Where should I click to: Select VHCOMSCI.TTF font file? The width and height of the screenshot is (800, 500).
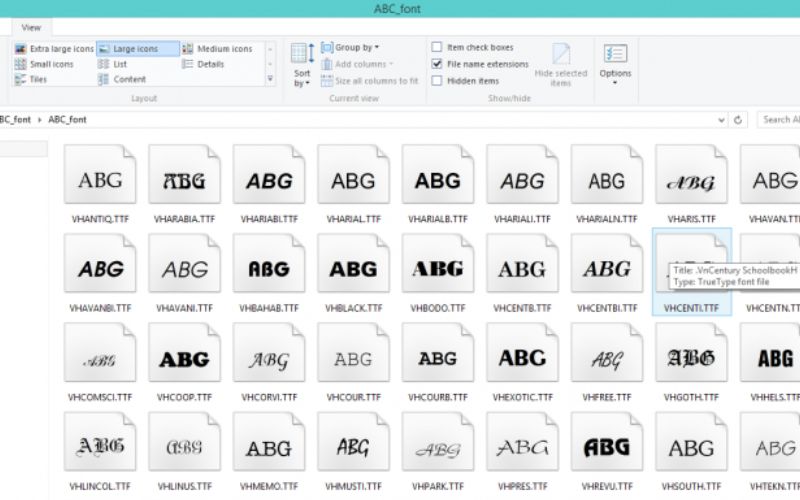pos(100,363)
